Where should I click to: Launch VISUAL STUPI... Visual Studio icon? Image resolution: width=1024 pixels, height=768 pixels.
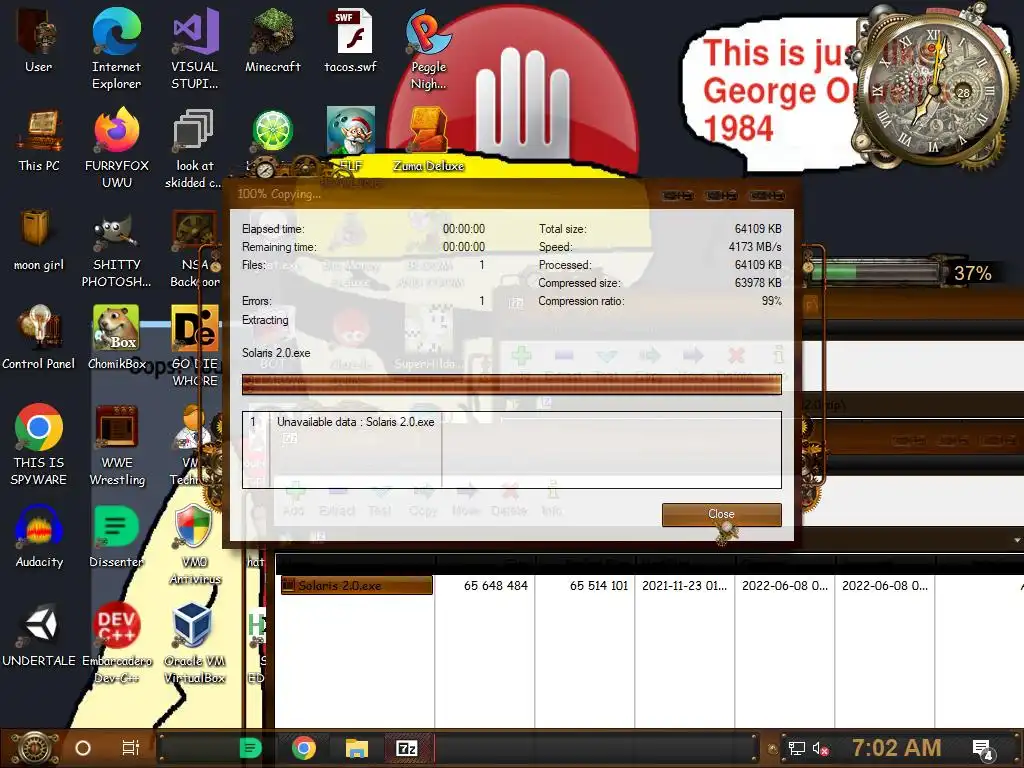195,48
